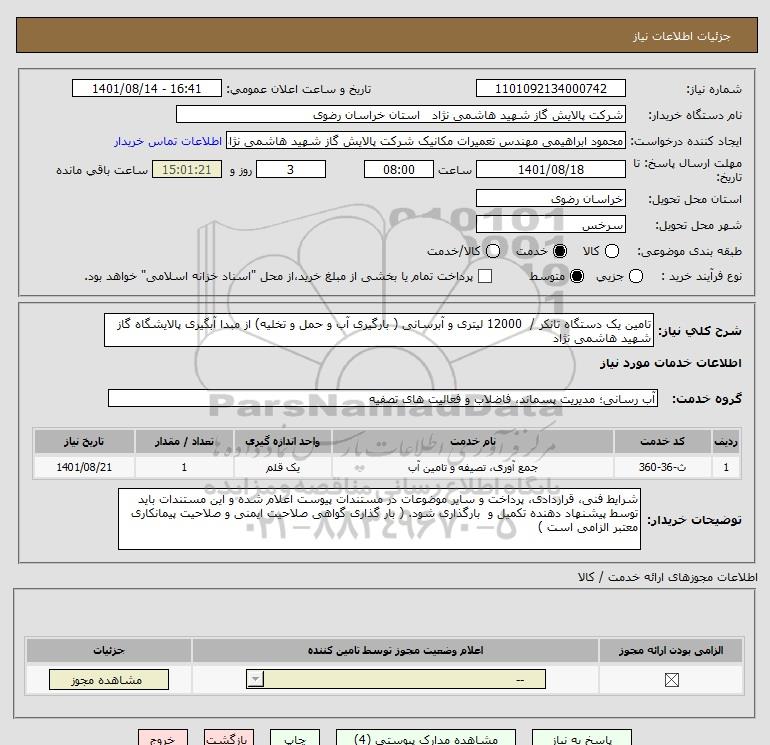The width and height of the screenshot is (770, 745).
Task: Toggle the الزامی بودن ارائه مجوز checkbox
Action: click(671, 680)
